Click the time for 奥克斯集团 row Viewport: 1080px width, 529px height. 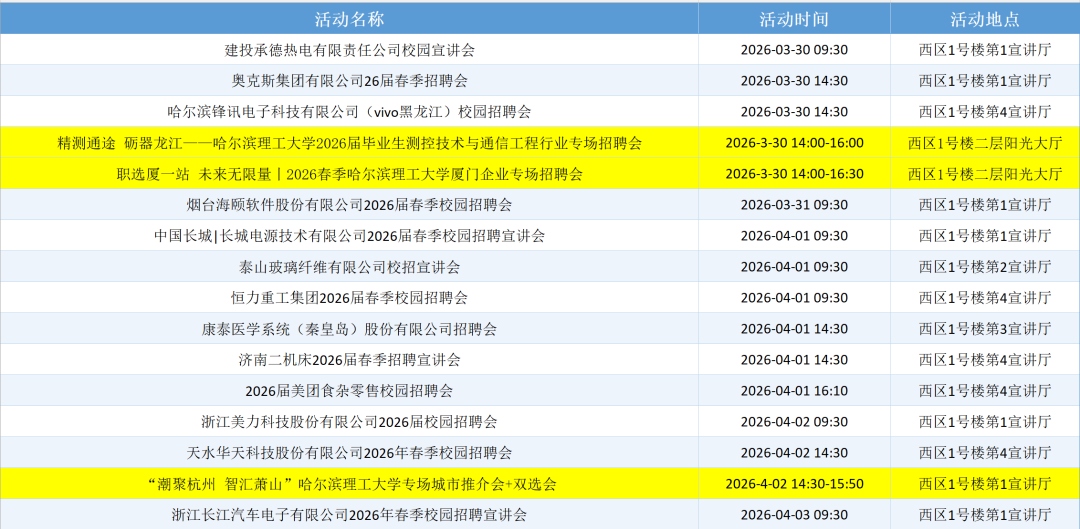pyautogui.click(x=794, y=81)
